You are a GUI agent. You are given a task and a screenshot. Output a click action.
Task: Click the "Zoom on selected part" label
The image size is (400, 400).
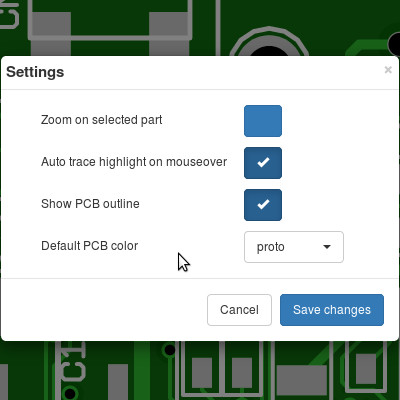101,120
